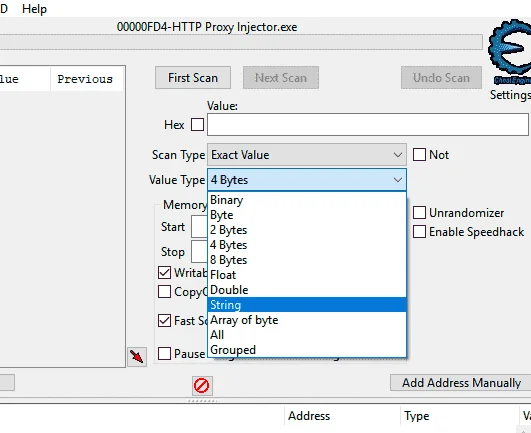
Task: Select Float value type
Action: 307,275
